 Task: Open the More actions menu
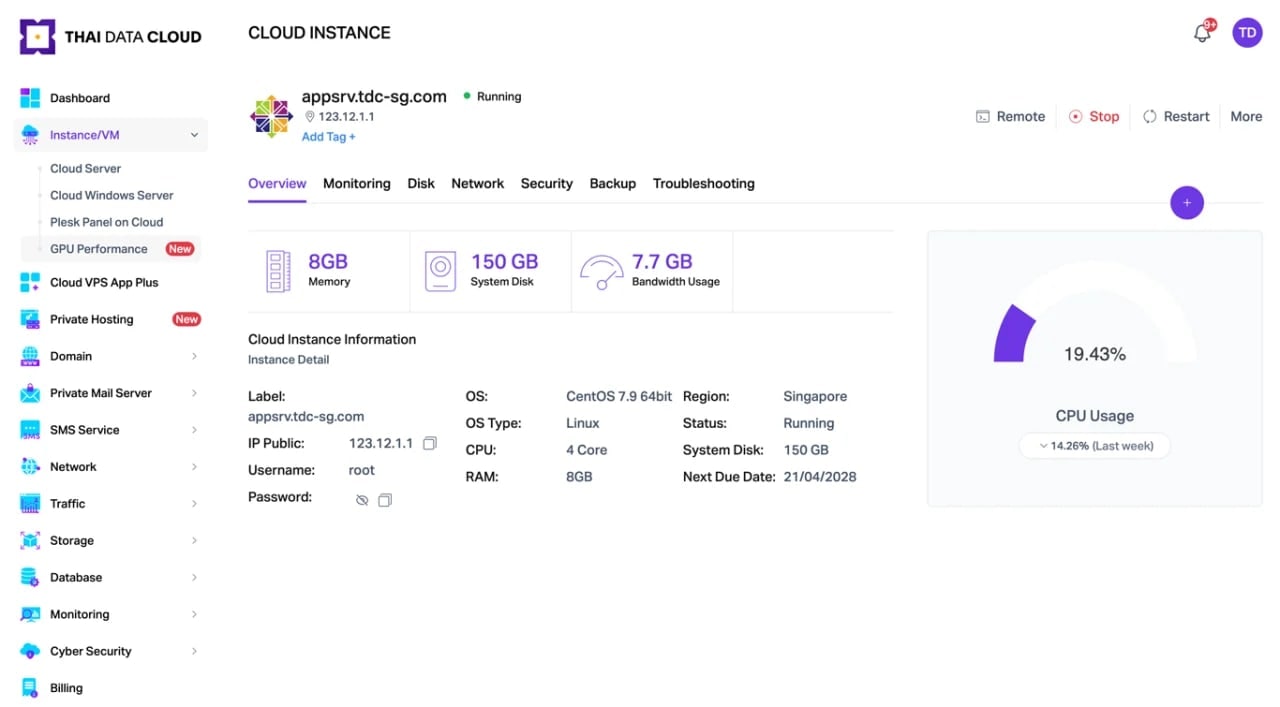point(1246,116)
